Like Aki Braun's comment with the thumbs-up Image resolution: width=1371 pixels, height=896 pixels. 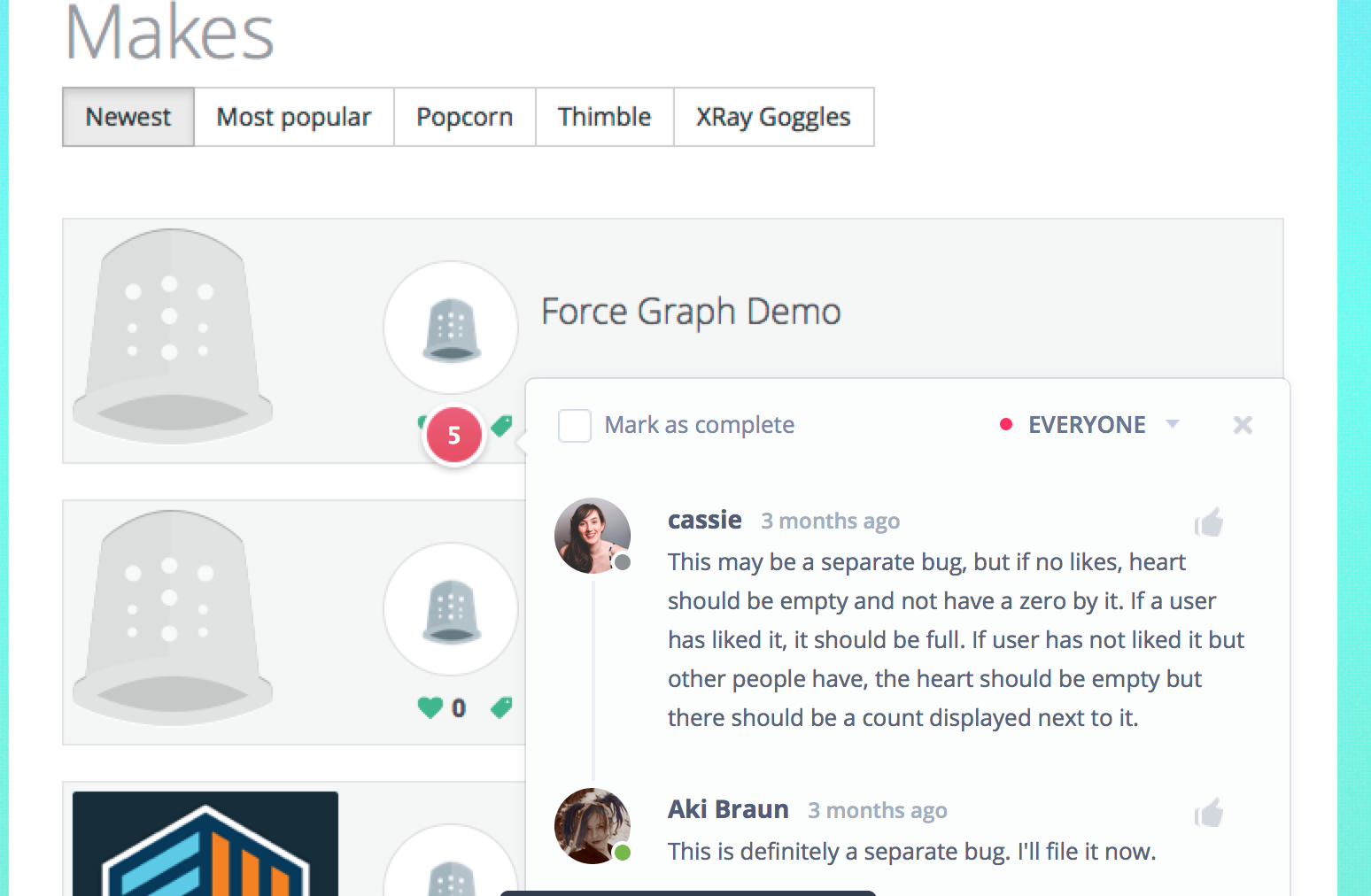pyautogui.click(x=1209, y=812)
